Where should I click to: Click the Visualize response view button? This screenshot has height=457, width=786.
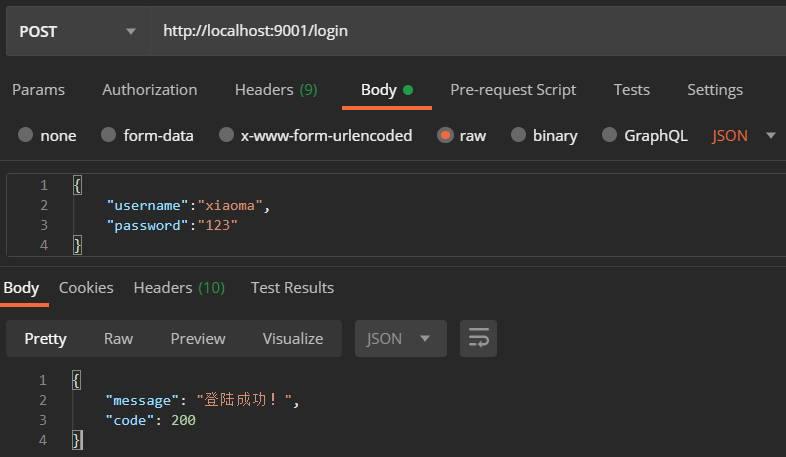point(292,338)
